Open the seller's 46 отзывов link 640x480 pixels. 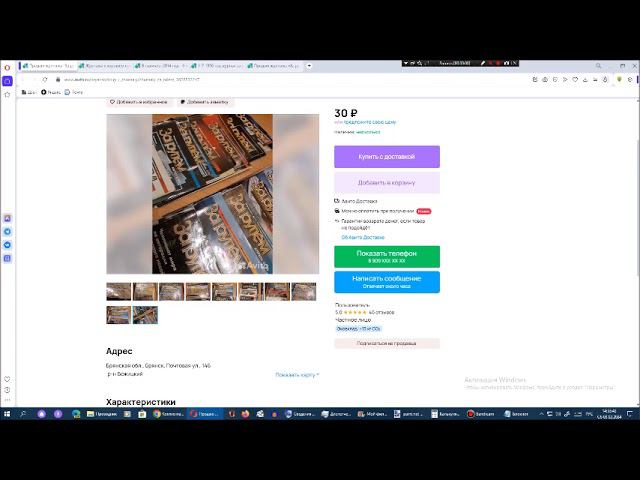381,312
